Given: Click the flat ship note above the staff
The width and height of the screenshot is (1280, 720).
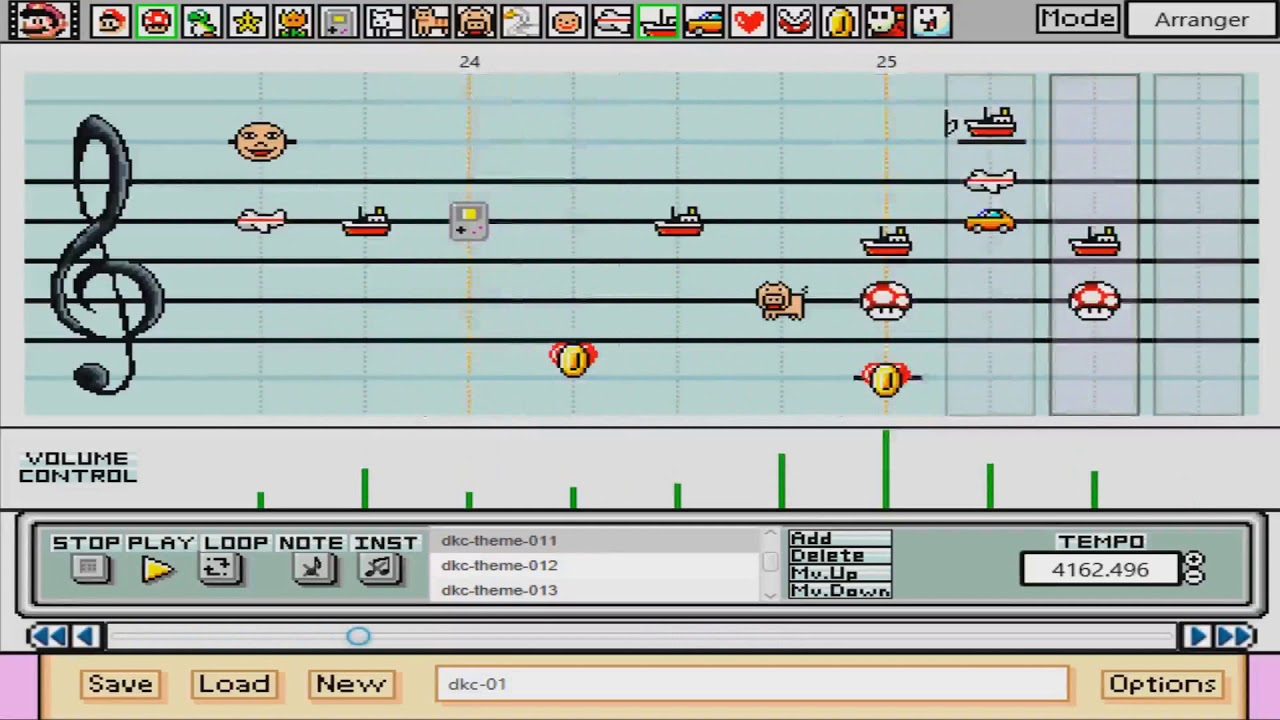Looking at the screenshot, I should tap(988, 124).
